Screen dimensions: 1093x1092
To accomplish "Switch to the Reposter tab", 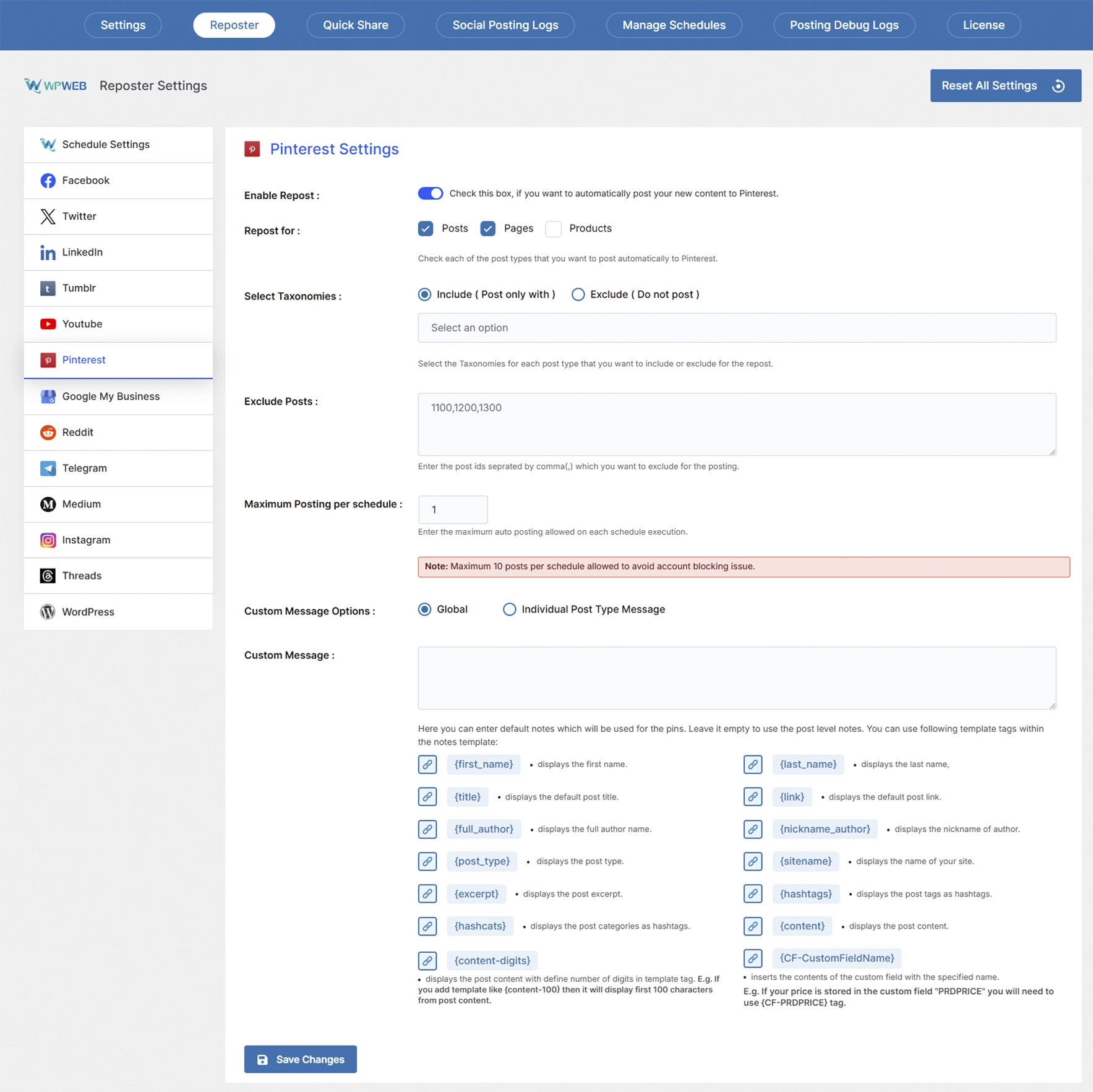I will pyautogui.click(x=234, y=25).
